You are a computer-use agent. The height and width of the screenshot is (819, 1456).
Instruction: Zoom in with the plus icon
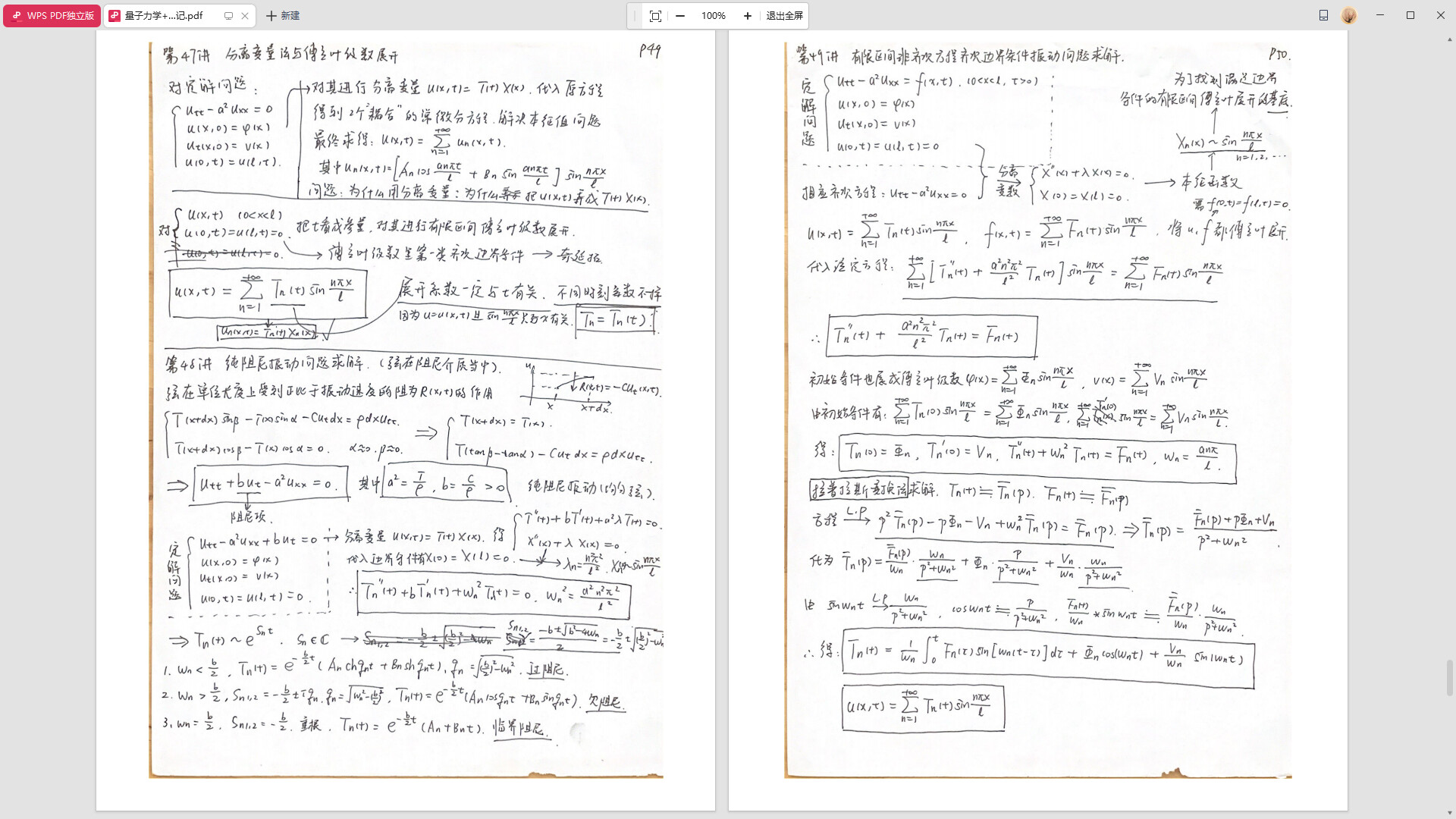(747, 16)
